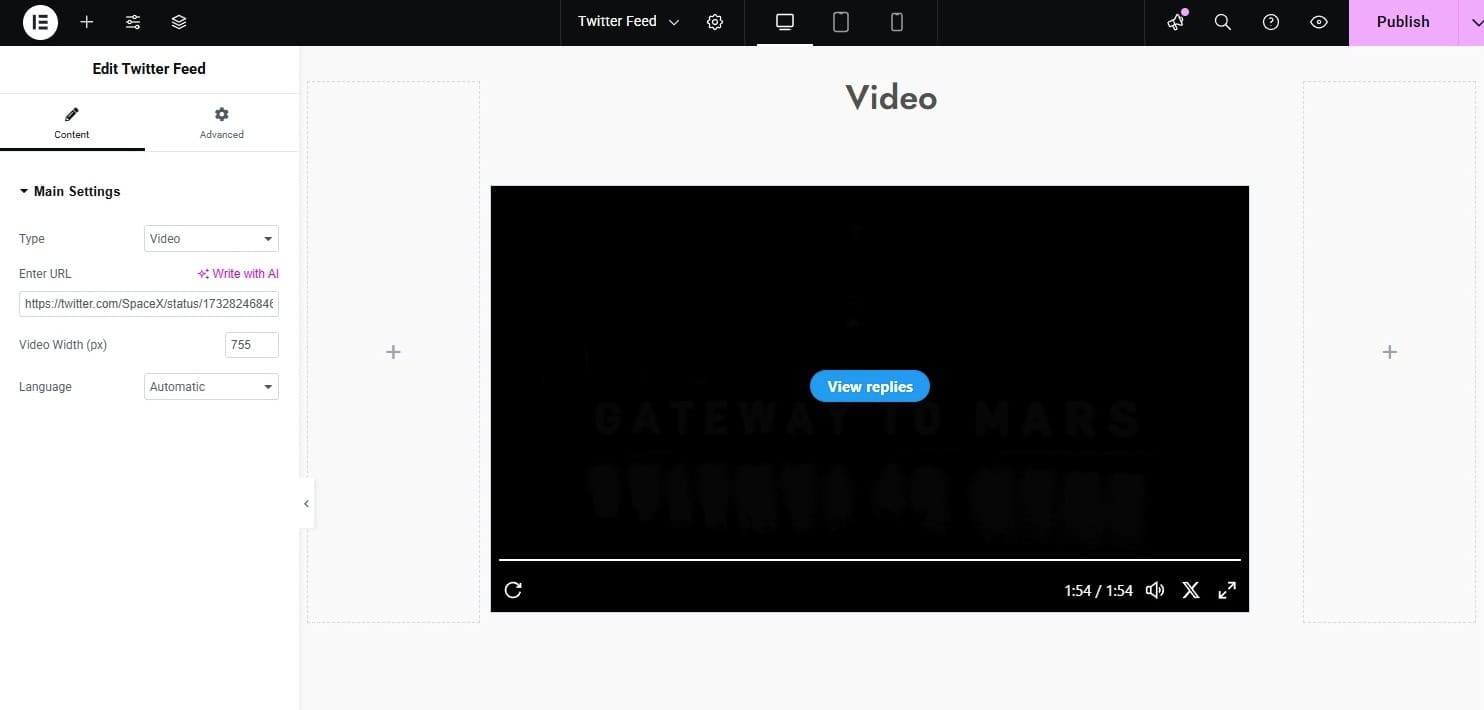Select the Video heading text
This screenshot has width=1484, height=710.
[x=891, y=98]
